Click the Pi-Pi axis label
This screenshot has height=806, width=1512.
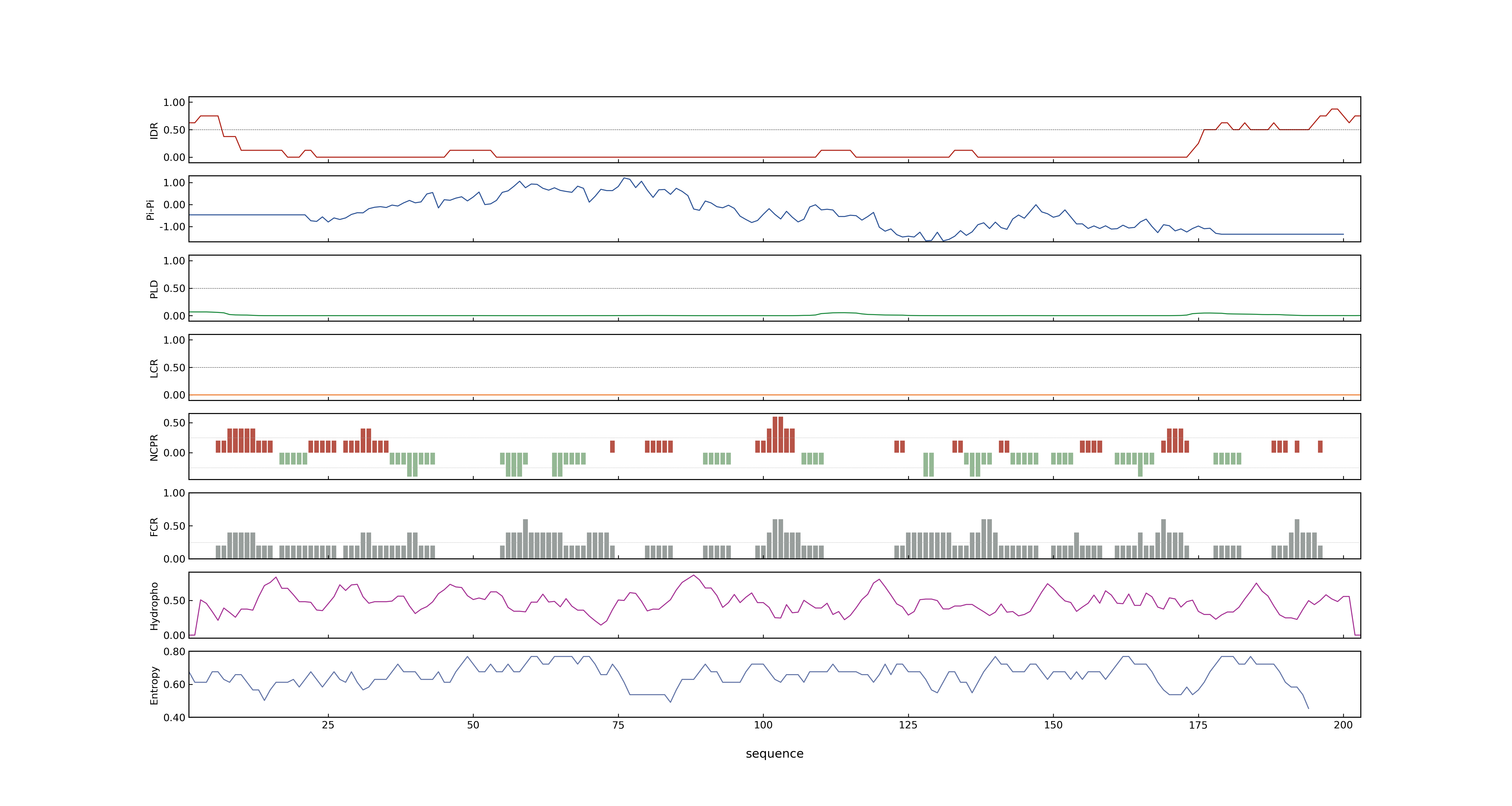150,209
